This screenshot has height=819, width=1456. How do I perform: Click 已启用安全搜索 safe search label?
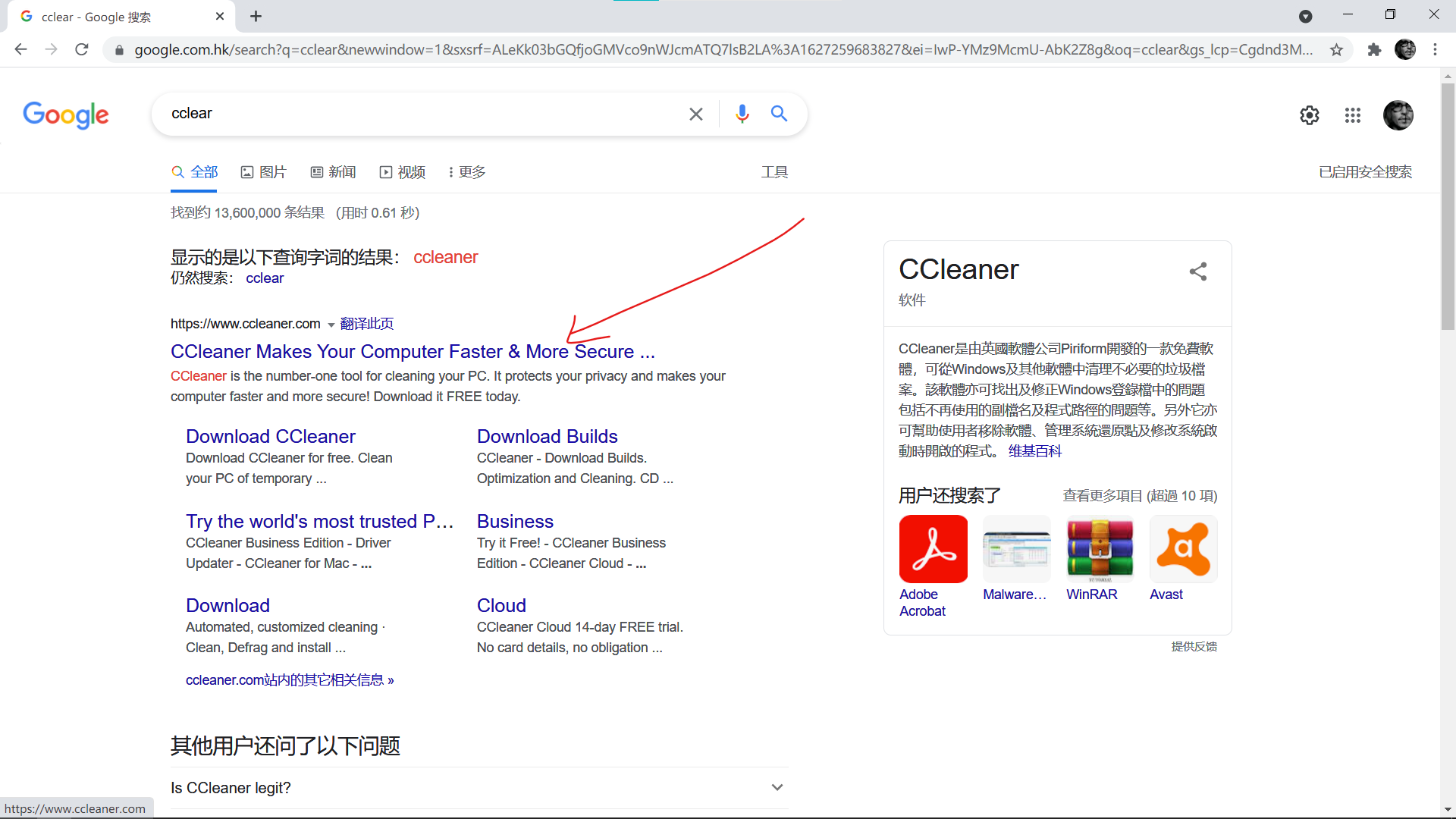[x=1365, y=172]
